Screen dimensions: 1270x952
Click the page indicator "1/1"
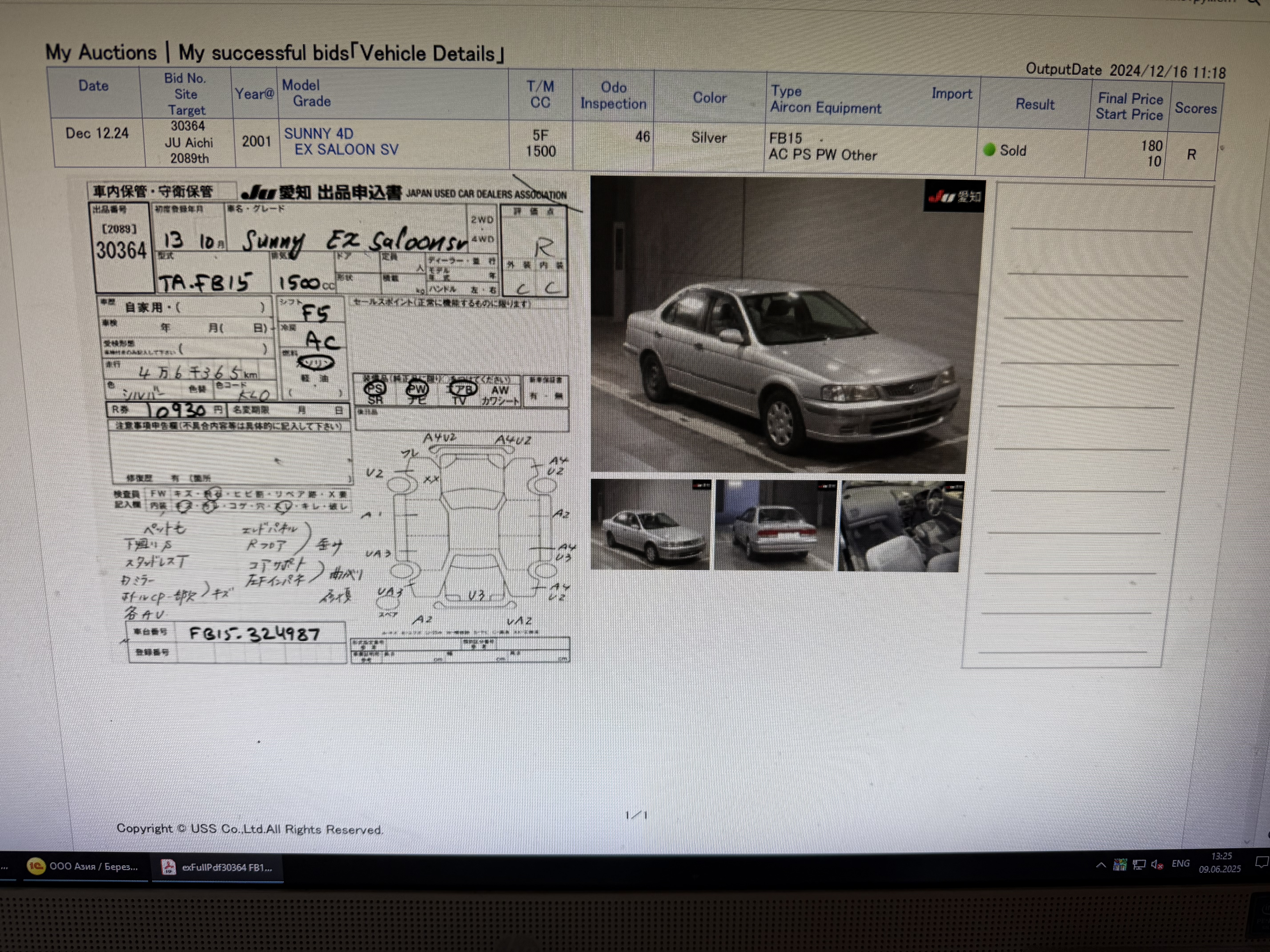click(636, 815)
